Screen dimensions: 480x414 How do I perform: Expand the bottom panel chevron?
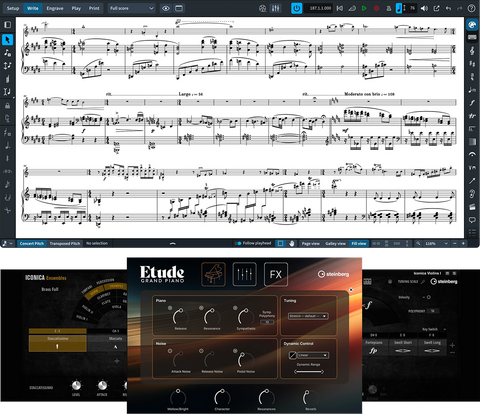pos(172,244)
